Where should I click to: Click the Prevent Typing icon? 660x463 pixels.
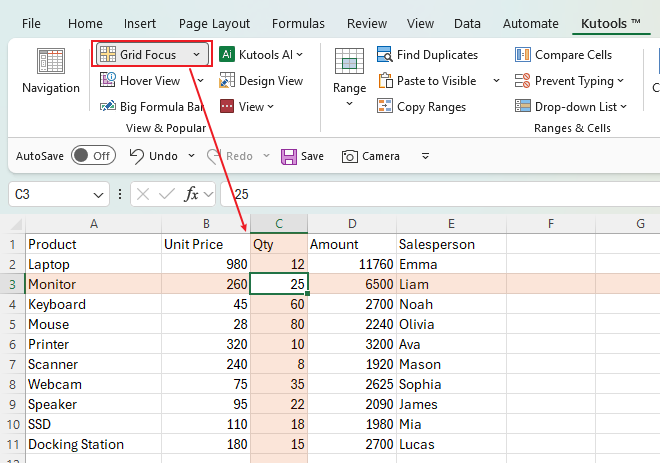[522, 80]
